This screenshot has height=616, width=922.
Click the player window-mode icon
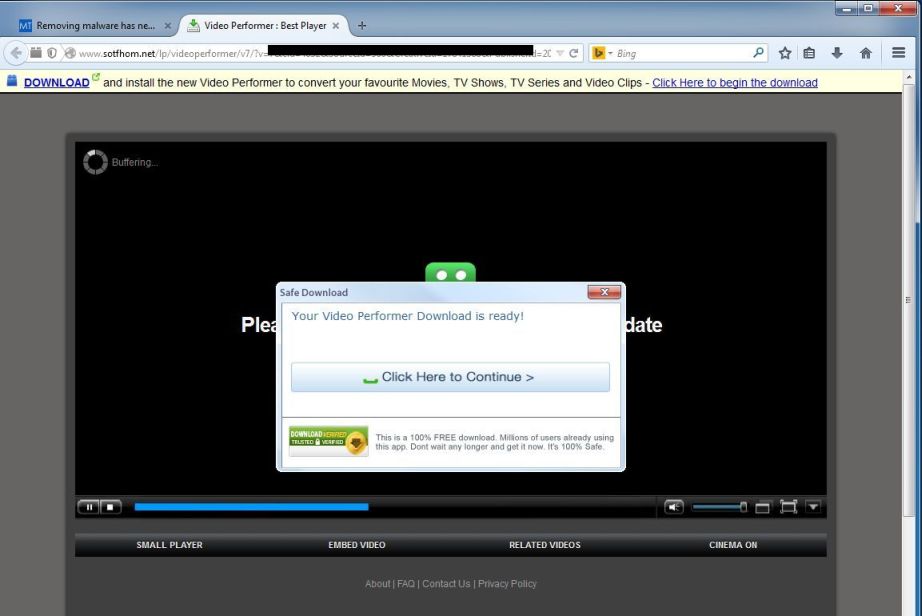[762, 507]
